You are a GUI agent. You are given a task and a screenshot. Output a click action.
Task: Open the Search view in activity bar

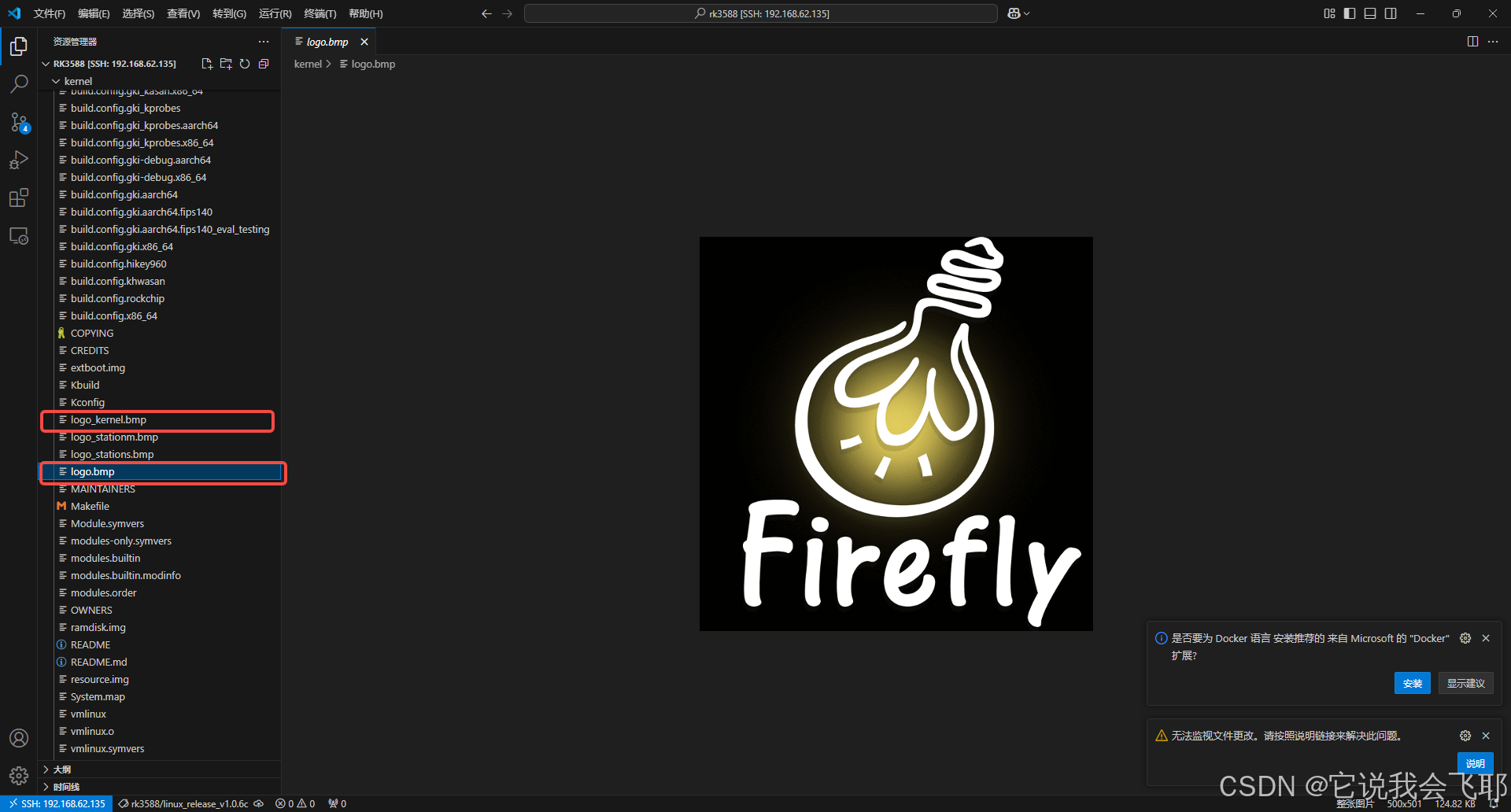tap(19, 83)
